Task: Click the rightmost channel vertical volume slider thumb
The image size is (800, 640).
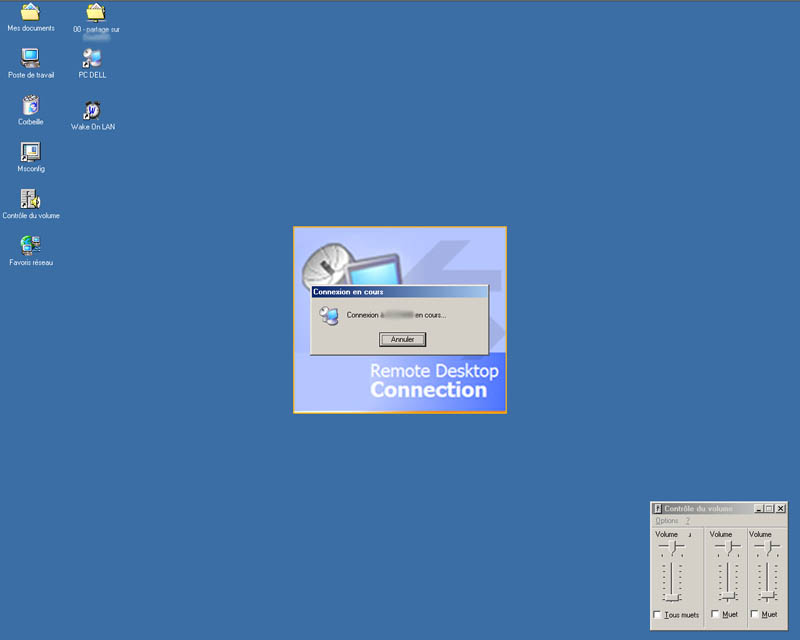Action: [767, 595]
